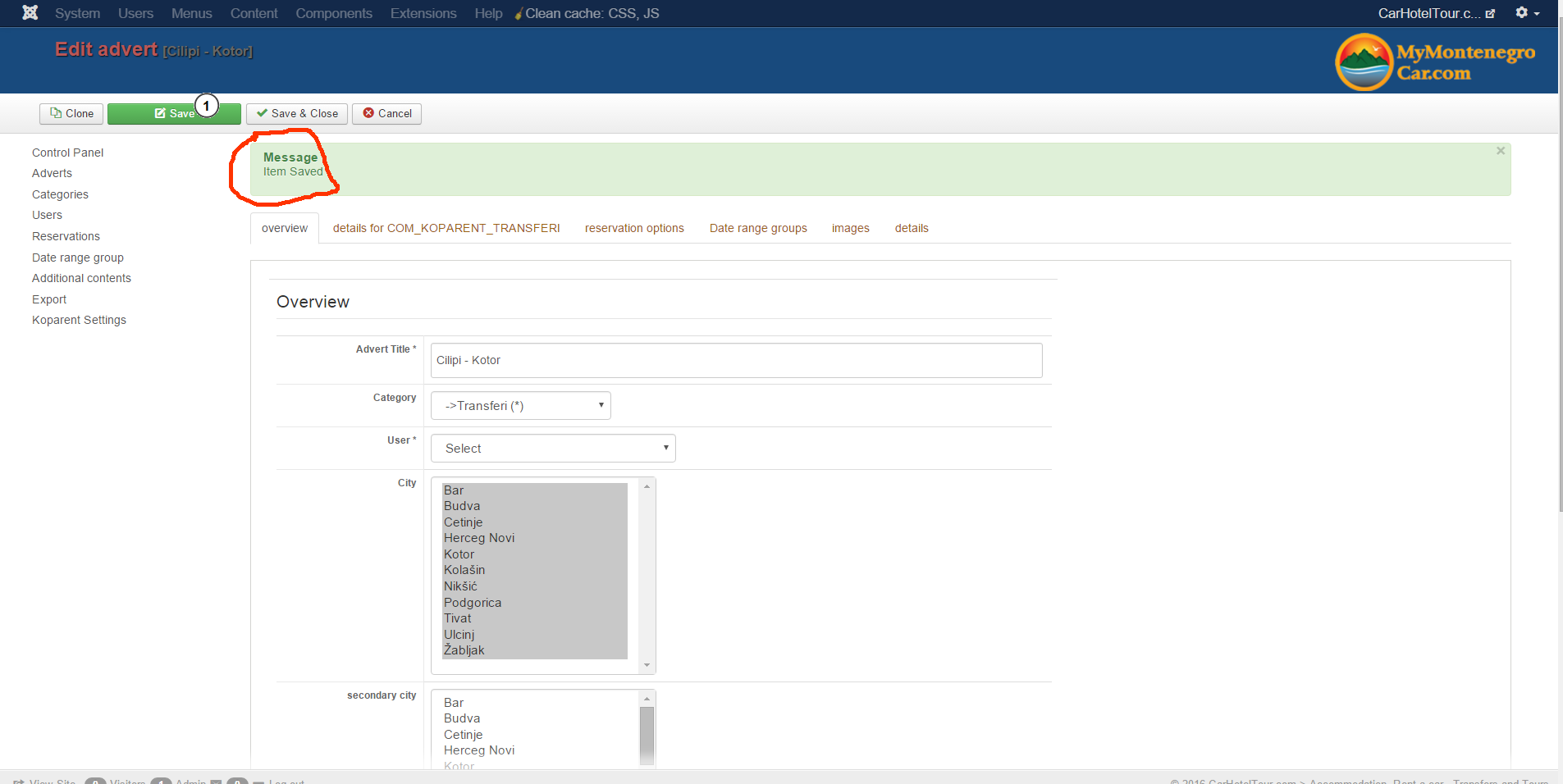1563x784 pixels.
Task: Cancel editing the advert
Action: pyautogui.click(x=386, y=113)
